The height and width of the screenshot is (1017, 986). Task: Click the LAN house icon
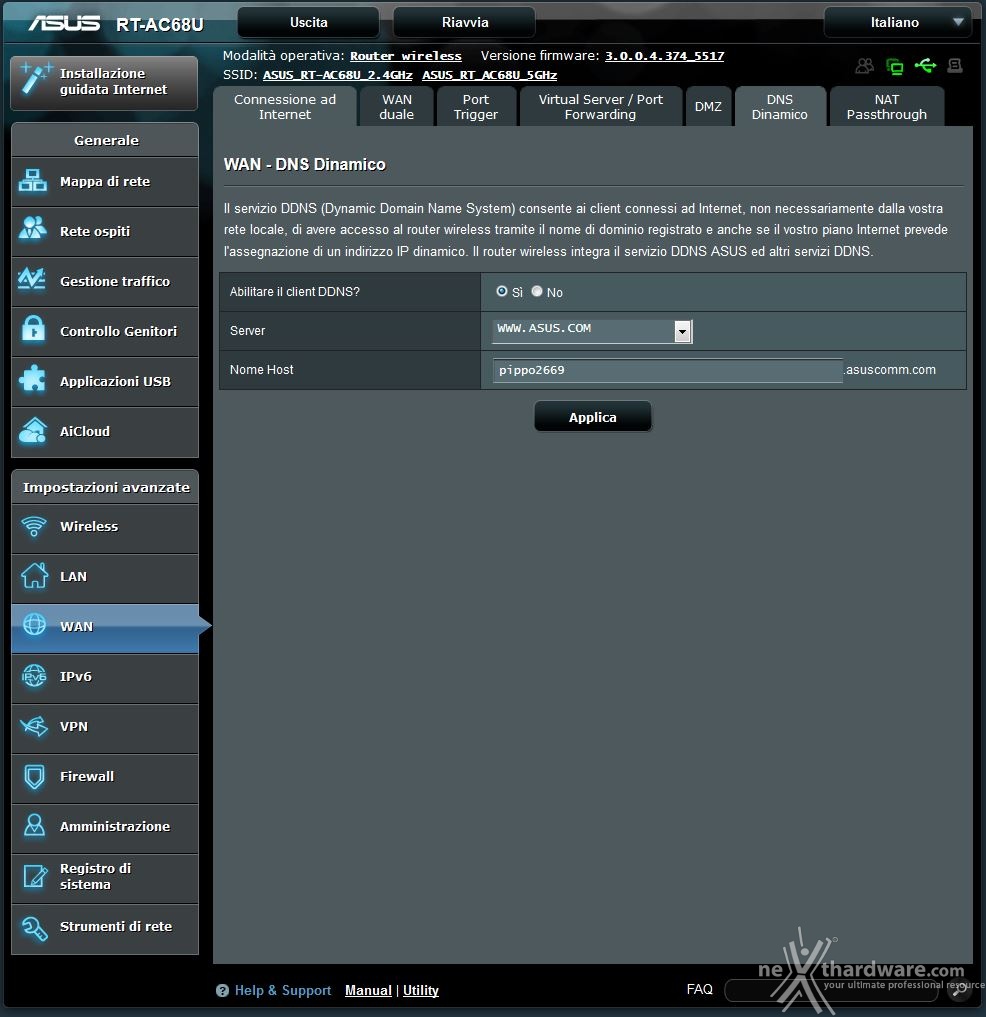(x=34, y=575)
